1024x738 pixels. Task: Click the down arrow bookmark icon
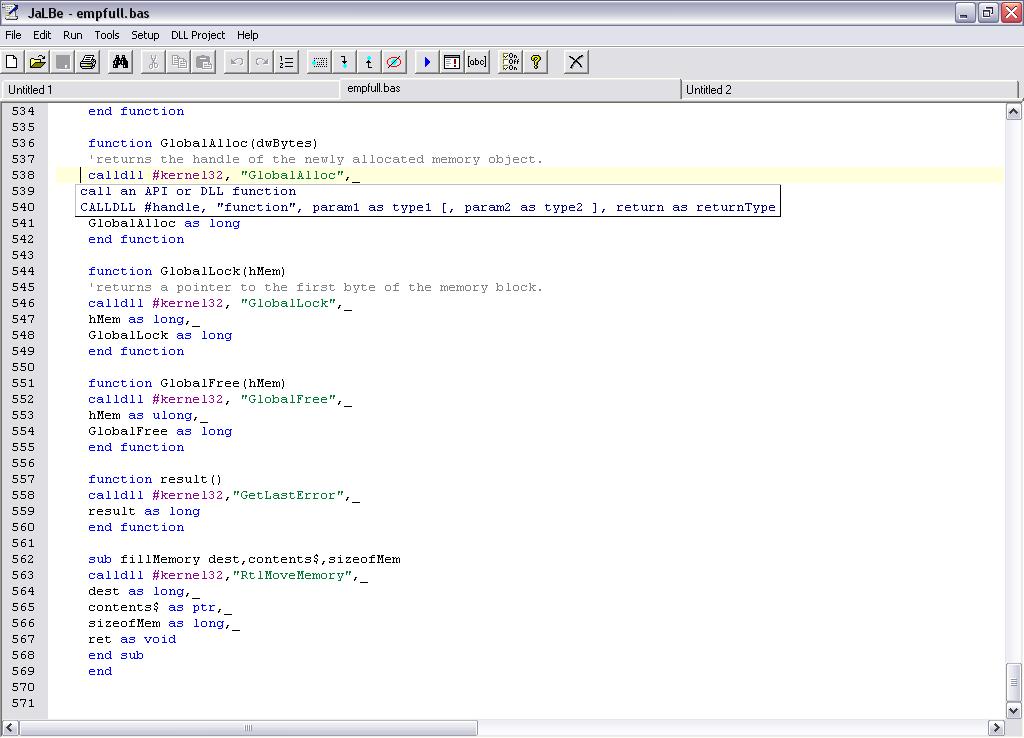(x=344, y=62)
